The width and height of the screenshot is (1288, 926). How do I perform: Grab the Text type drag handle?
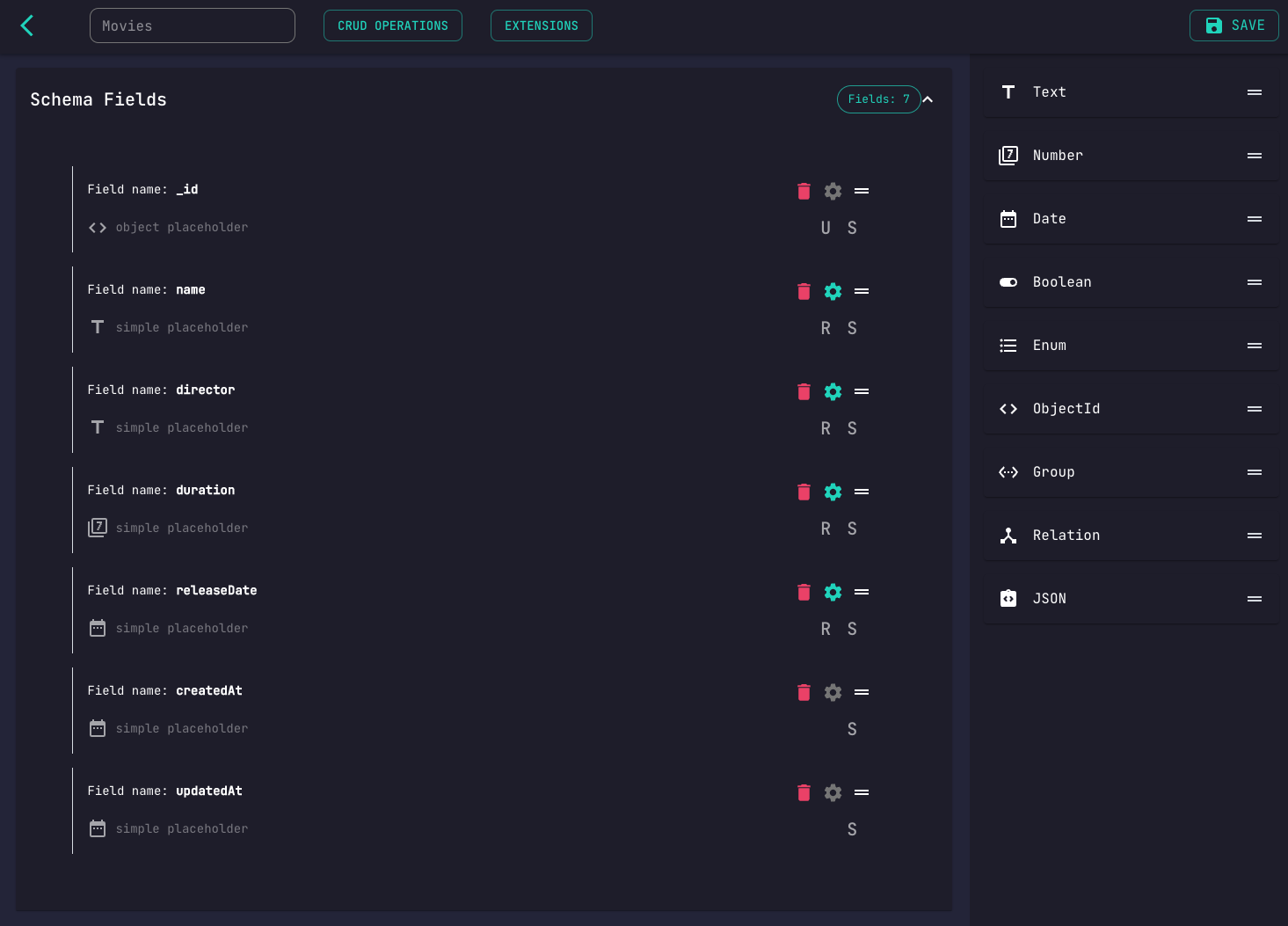1255,92
